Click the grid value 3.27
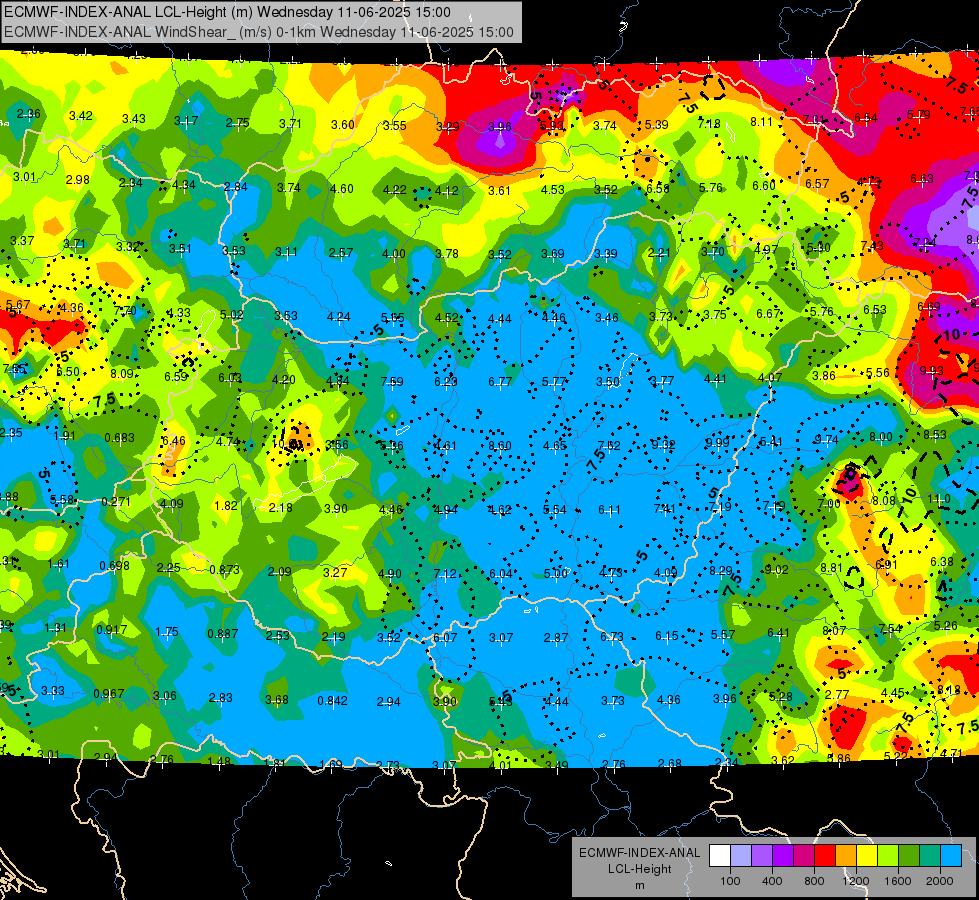 click(x=335, y=572)
